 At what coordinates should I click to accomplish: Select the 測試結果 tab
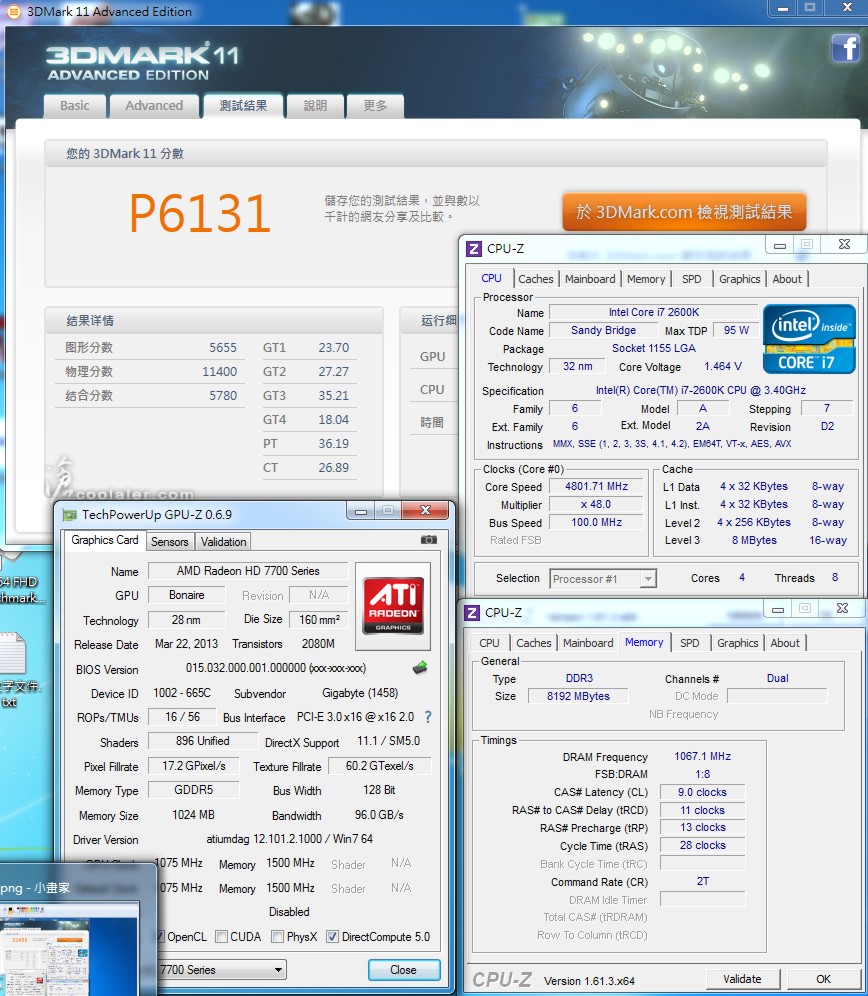click(243, 105)
